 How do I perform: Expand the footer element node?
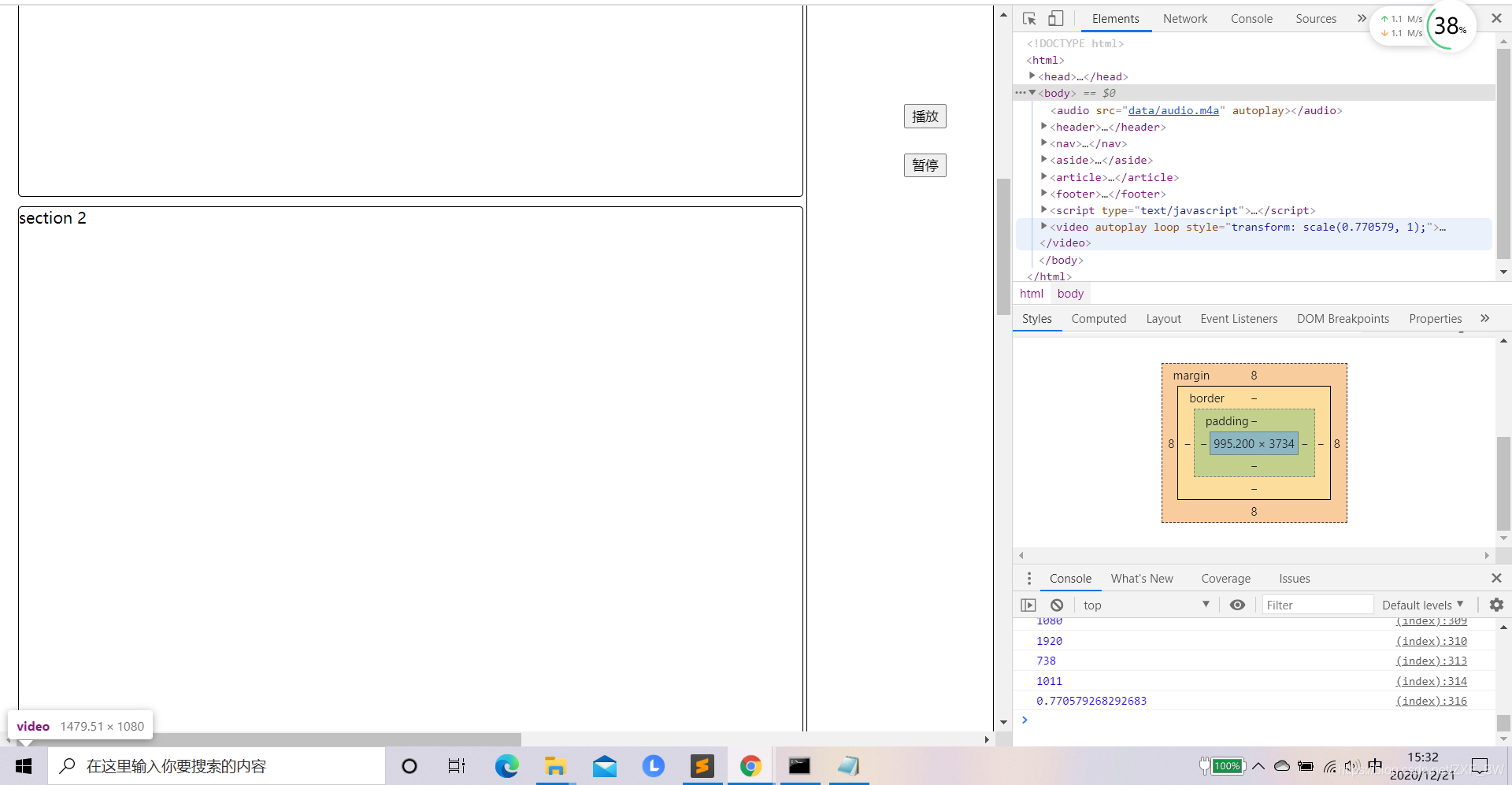click(x=1044, y=193)
